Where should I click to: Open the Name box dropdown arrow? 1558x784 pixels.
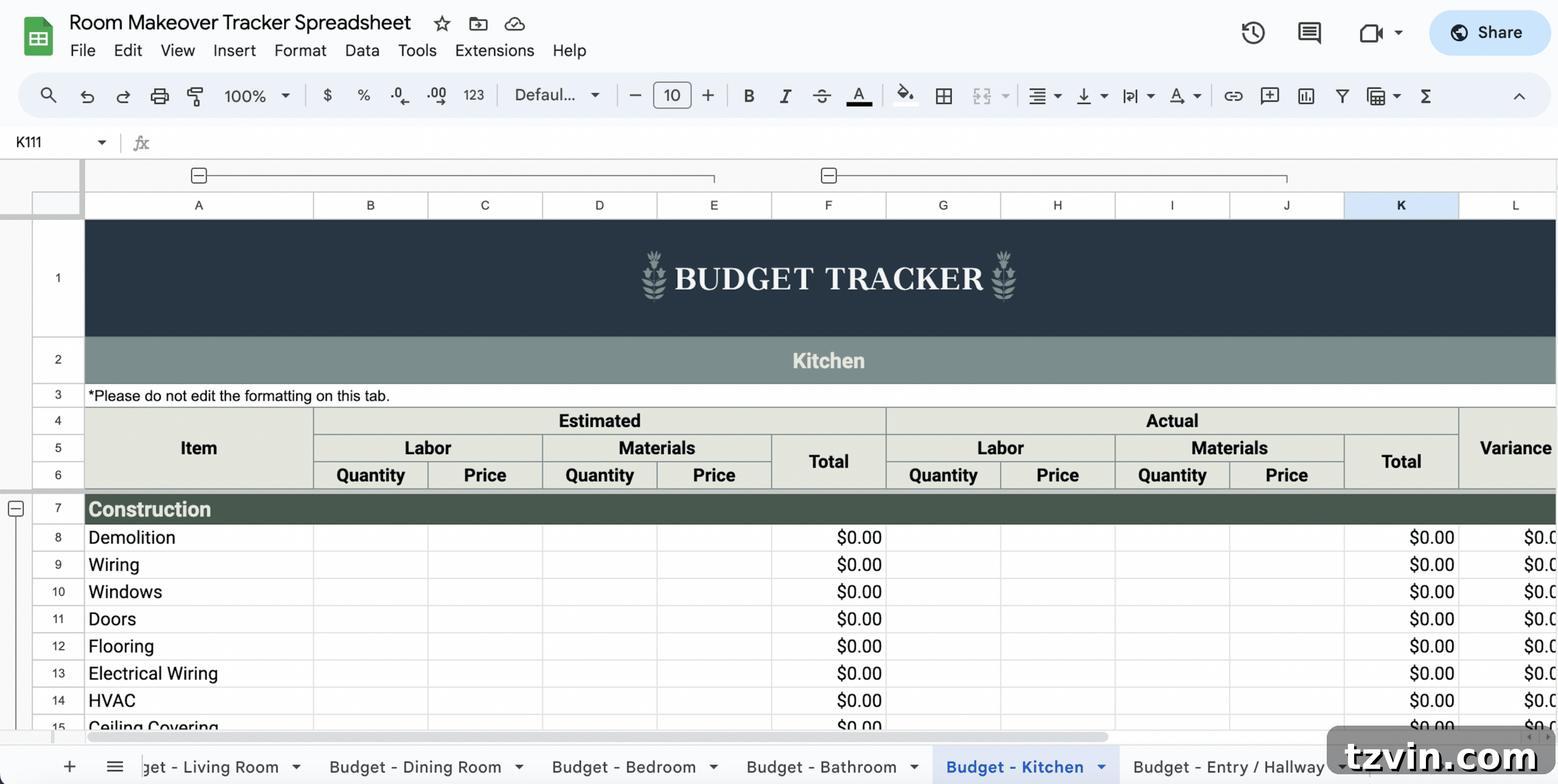click(x=102, y=142)
